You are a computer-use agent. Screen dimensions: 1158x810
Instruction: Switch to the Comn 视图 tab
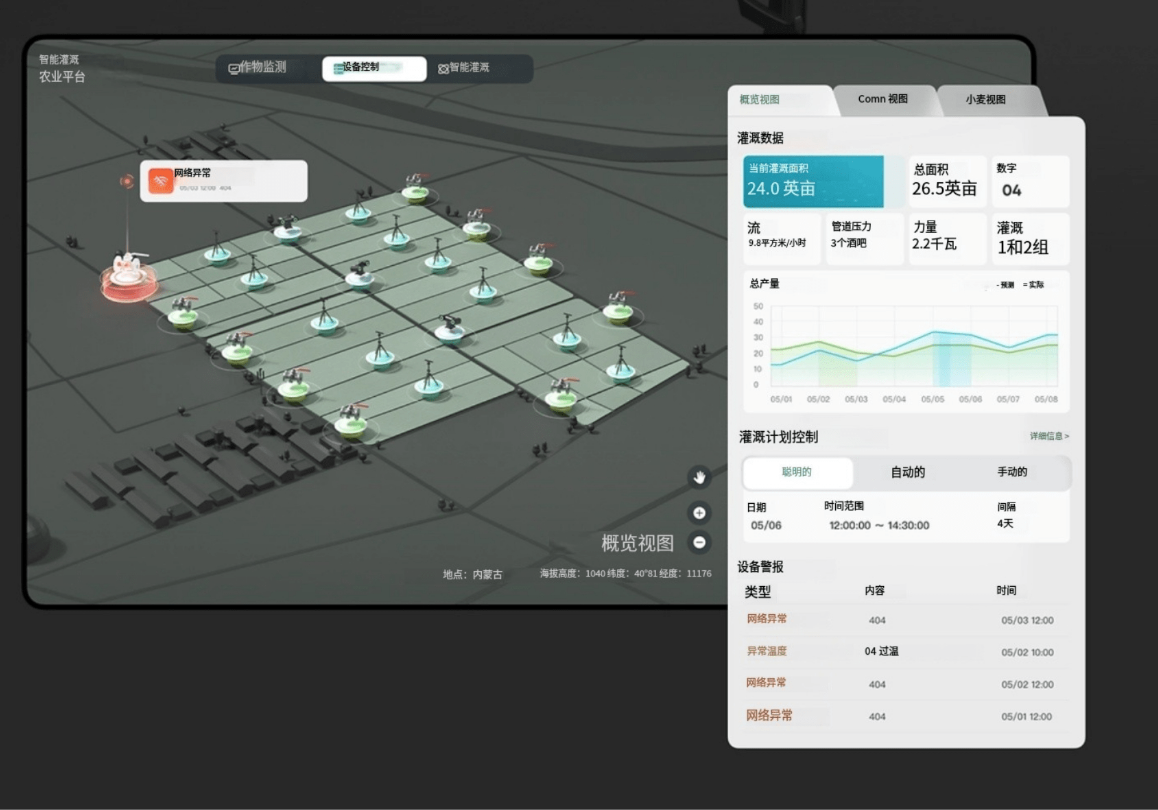point(883,100)
